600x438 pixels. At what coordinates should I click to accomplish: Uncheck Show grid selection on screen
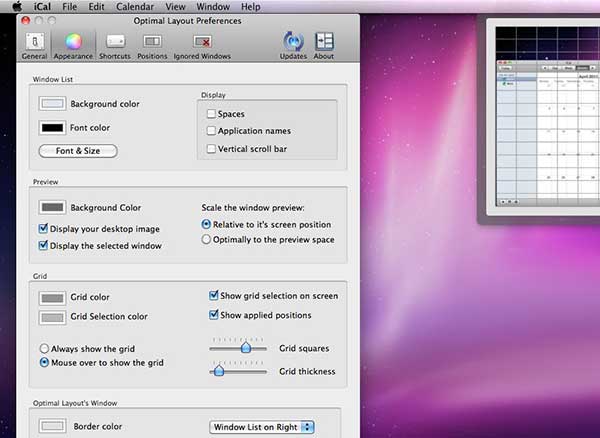tap(214, 296)
